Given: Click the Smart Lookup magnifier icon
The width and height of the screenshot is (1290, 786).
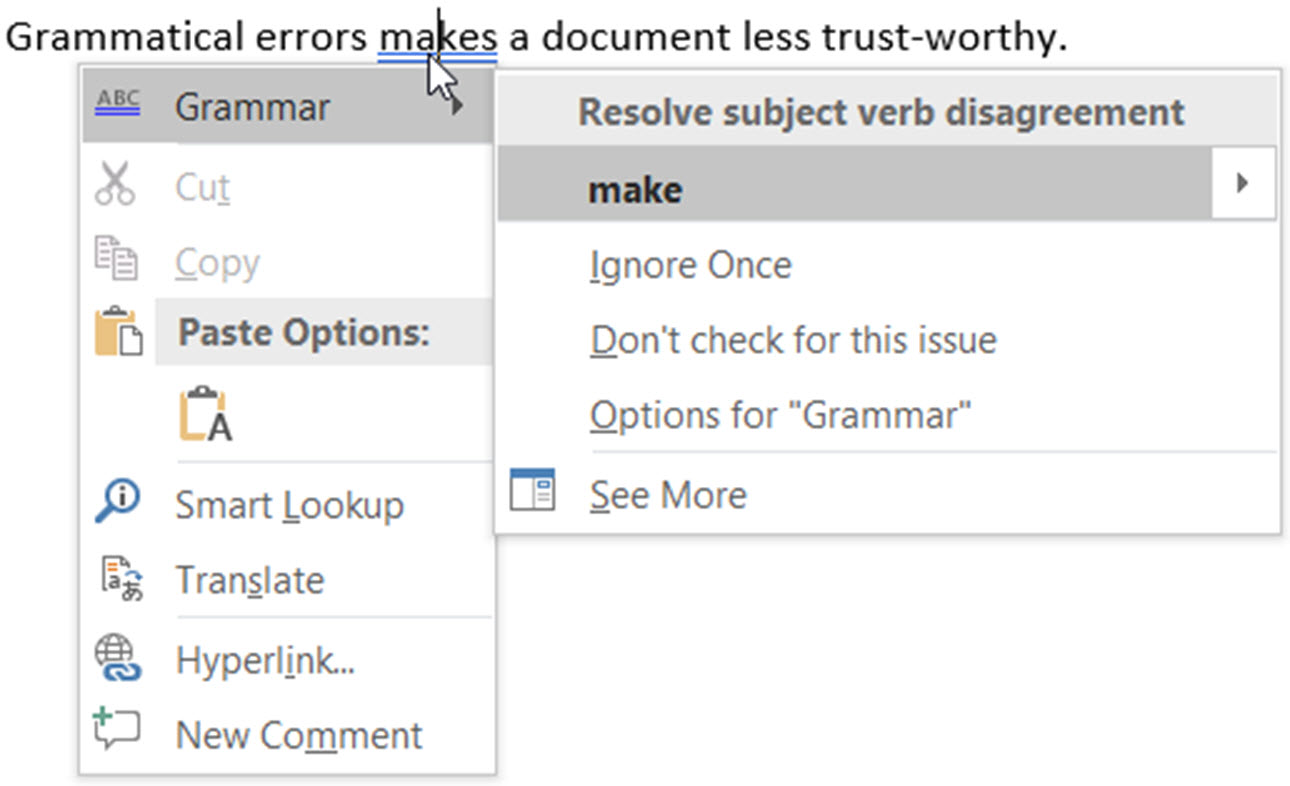Looking at the screenshot, I should pos(118,502).
